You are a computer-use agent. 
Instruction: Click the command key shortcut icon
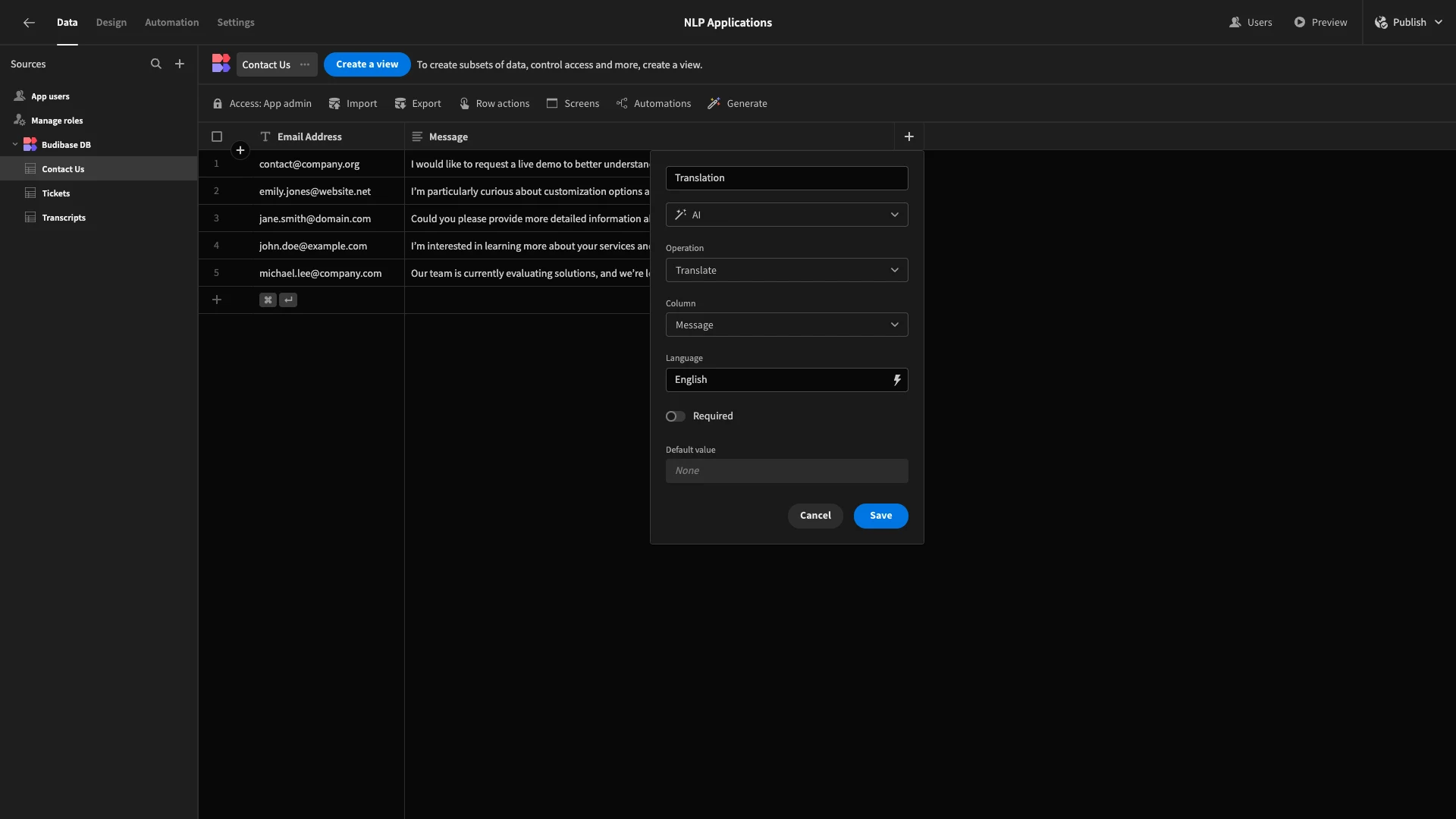tap(268, 300)
